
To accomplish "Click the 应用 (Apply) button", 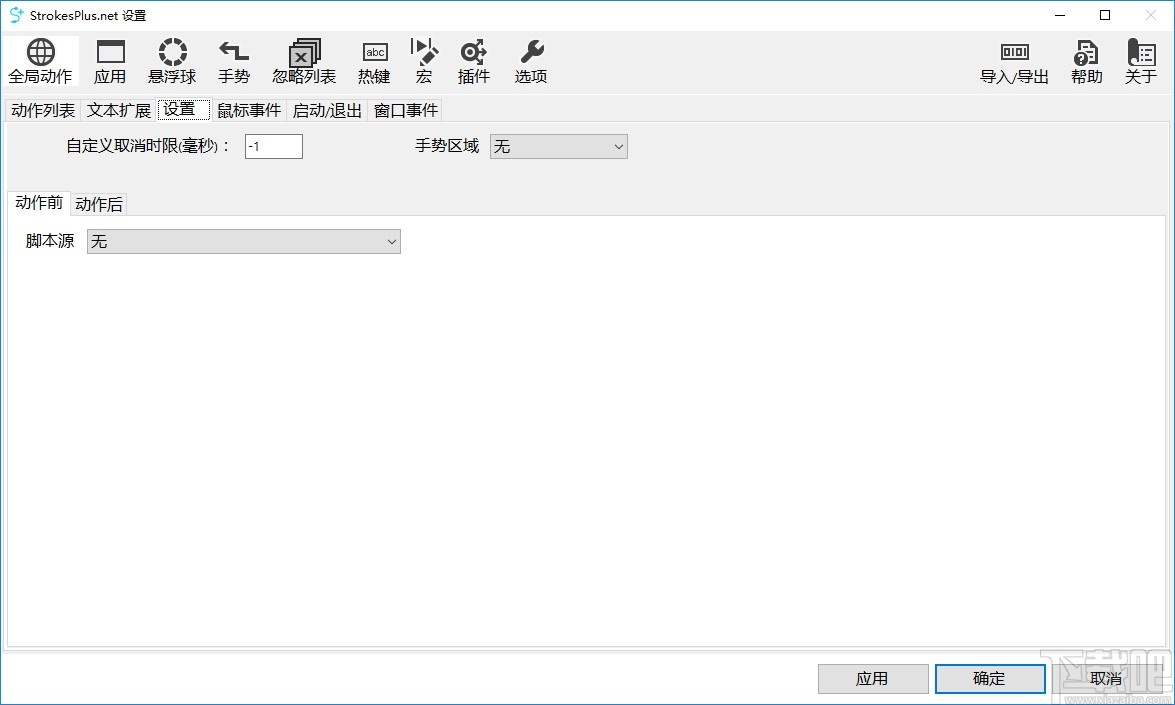I will (872, 678).
